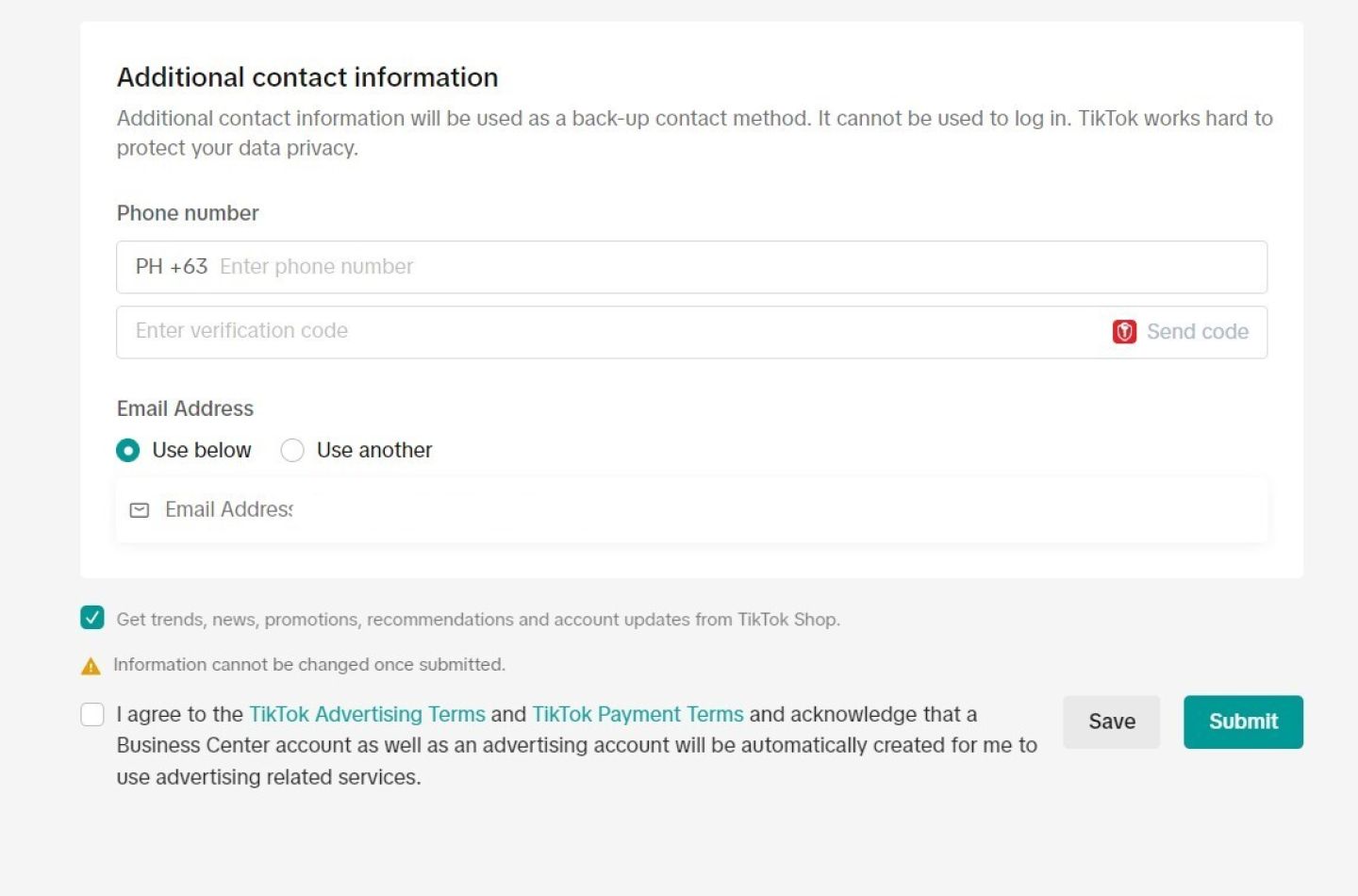Click the "Email Address" section label above the radio buttons
The height and width of the screenshot is (896, 1358).
coord(185,408)
